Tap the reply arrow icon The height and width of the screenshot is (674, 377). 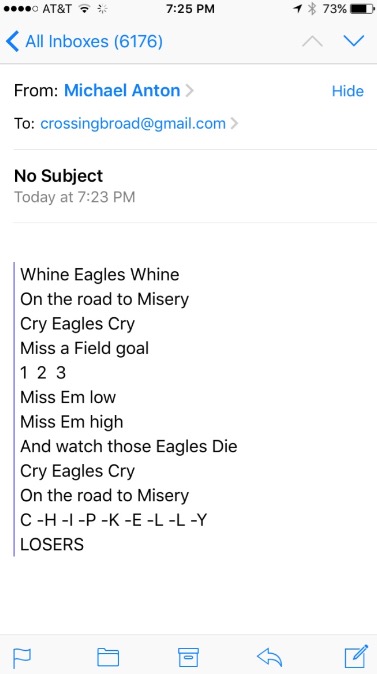[x=269, y=657]
